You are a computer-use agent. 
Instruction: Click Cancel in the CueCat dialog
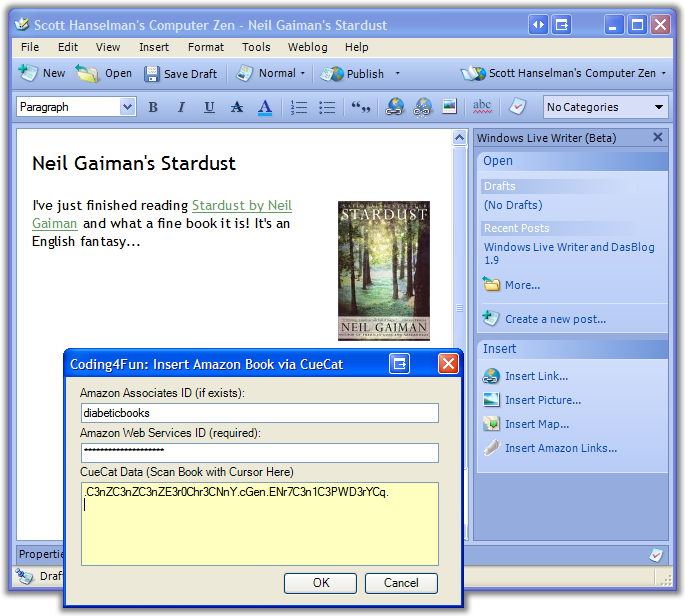click(x=401, y=583)
